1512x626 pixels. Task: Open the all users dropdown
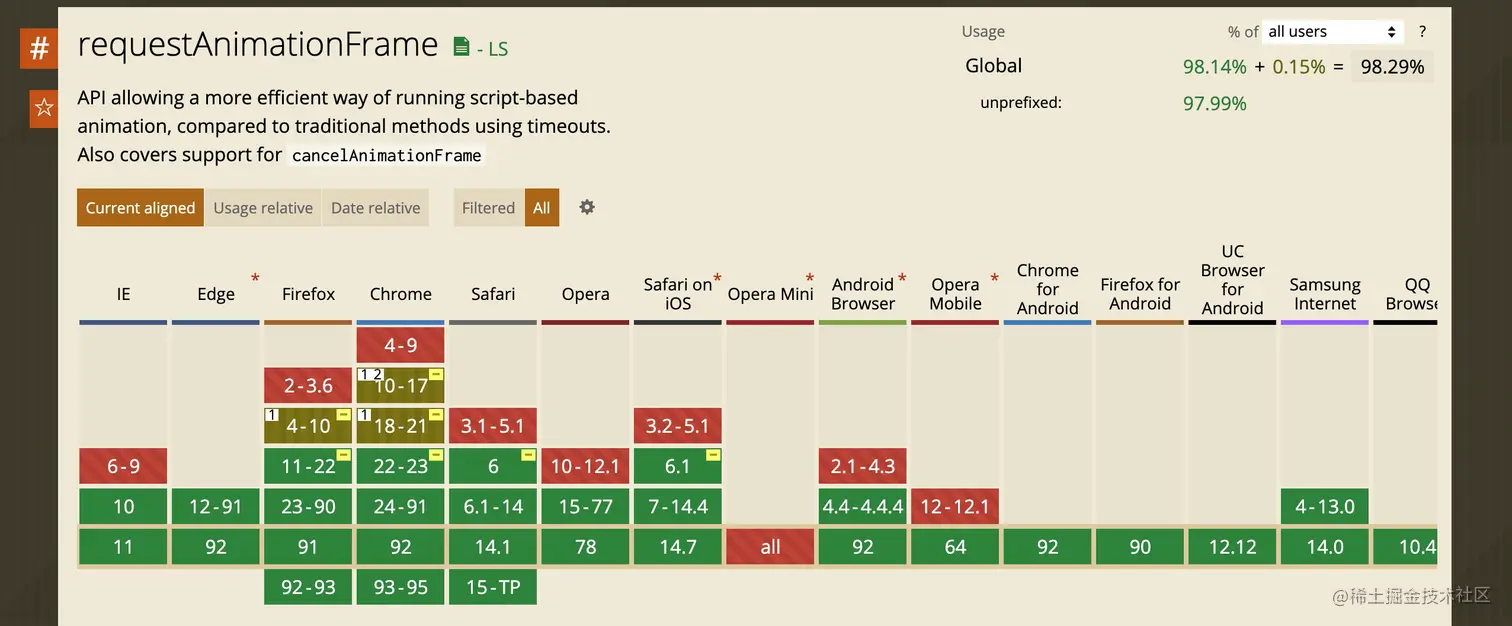click(1333, 32)
